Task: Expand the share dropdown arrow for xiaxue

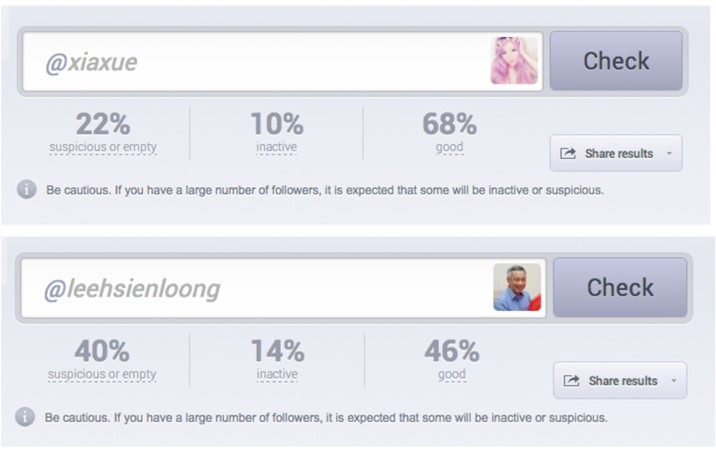Action: coord(669,153)
